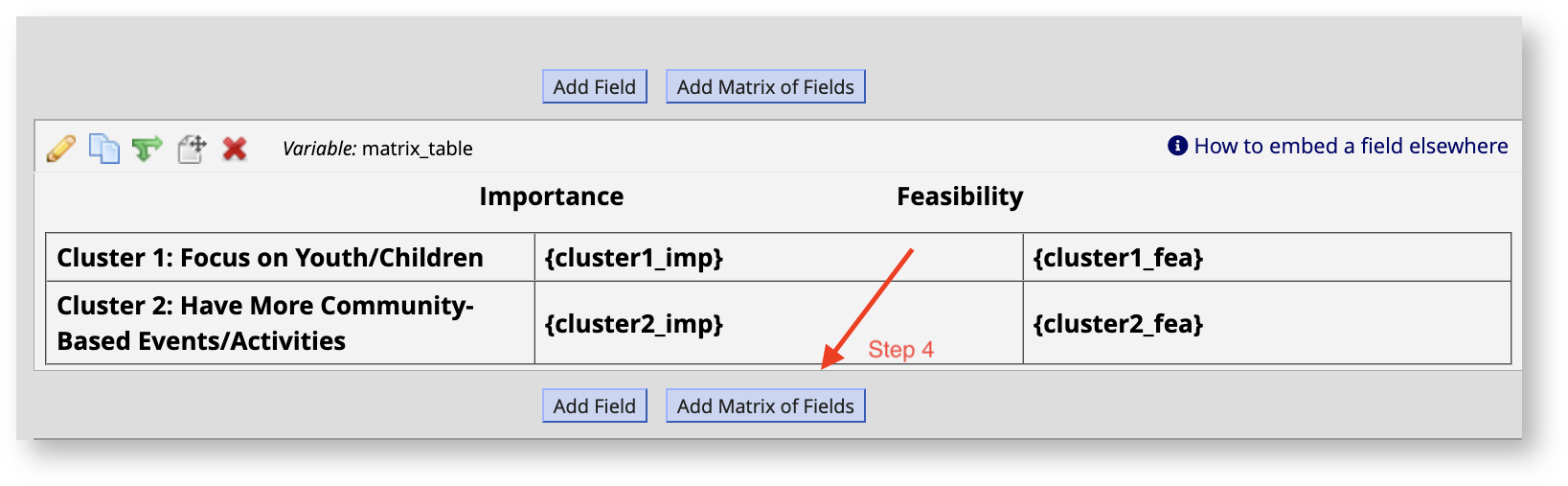
Task: Click Add Matrix of Fields near Step 4
Action: (765, 405)
